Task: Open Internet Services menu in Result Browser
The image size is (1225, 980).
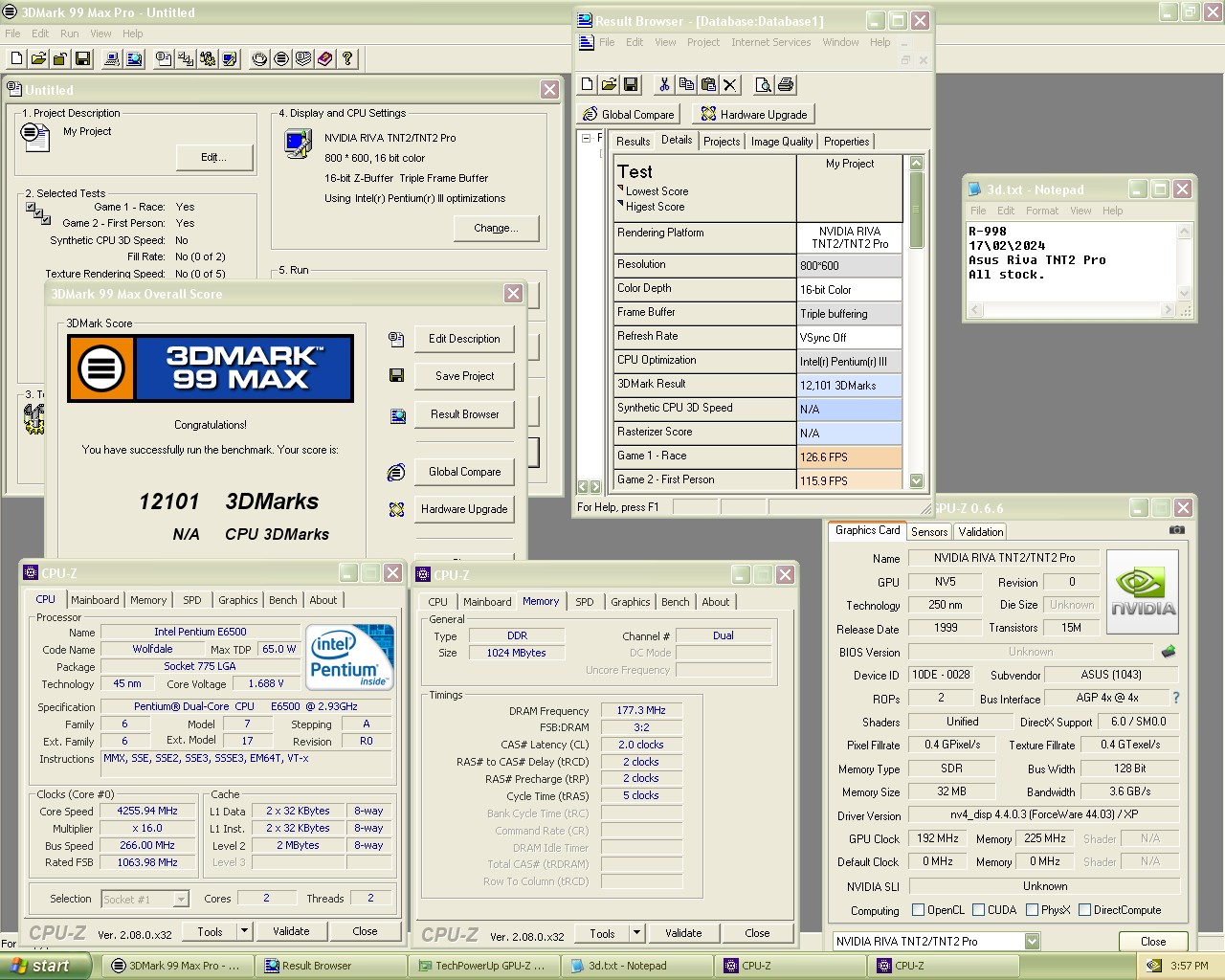Action: (x=771, y=42)
